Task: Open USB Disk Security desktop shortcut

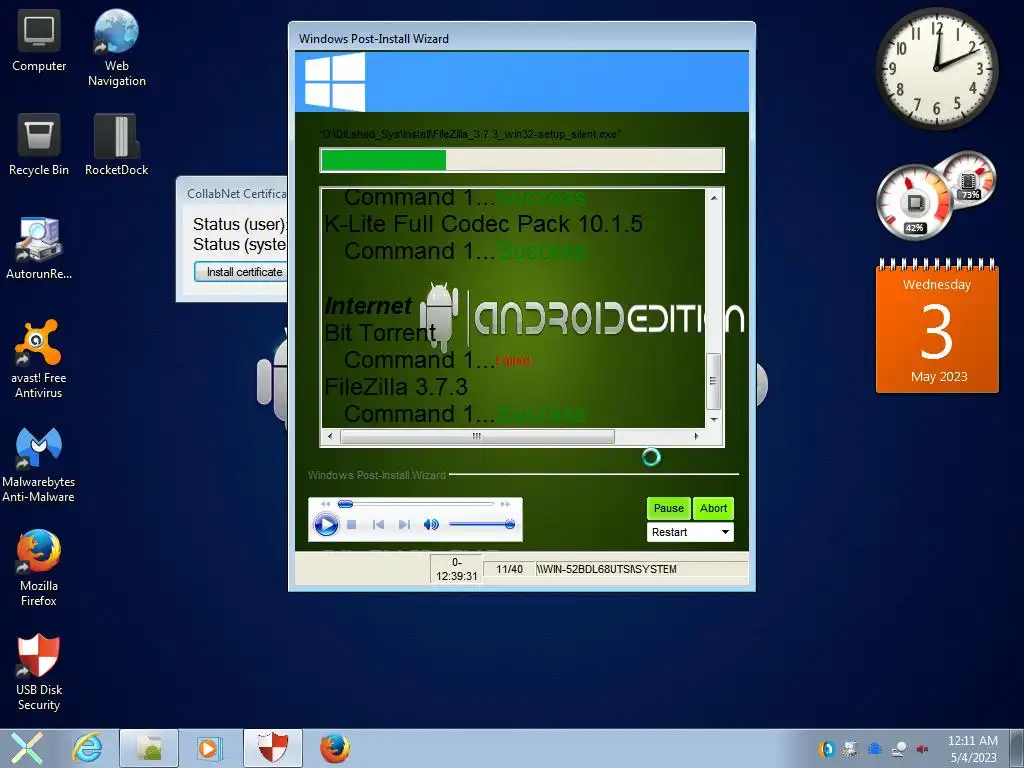Action: pos(39,672)
